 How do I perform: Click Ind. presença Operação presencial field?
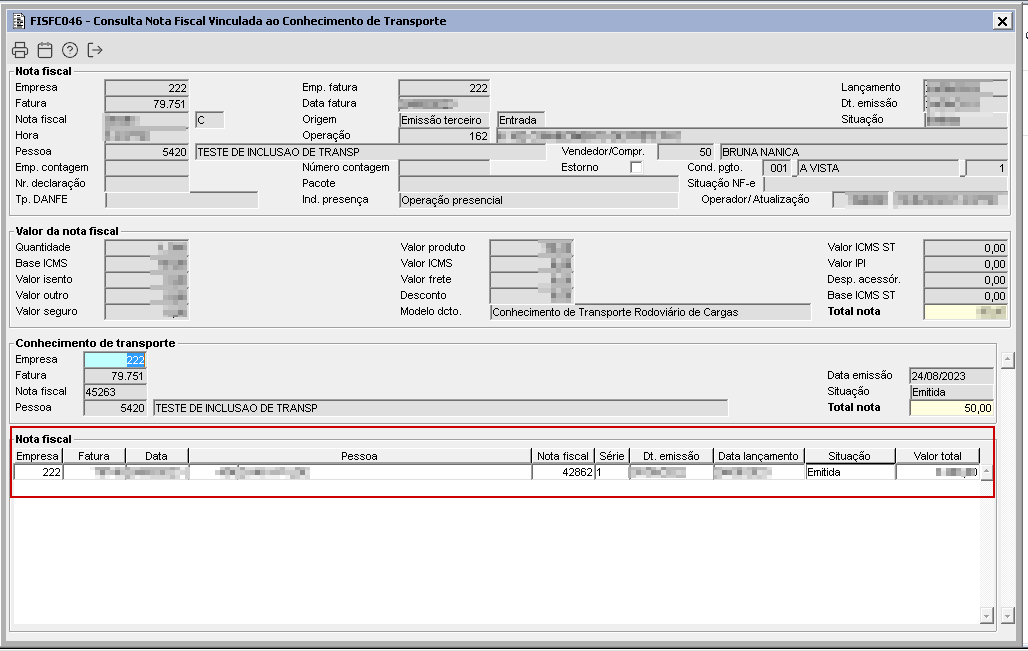coord(538,200)
